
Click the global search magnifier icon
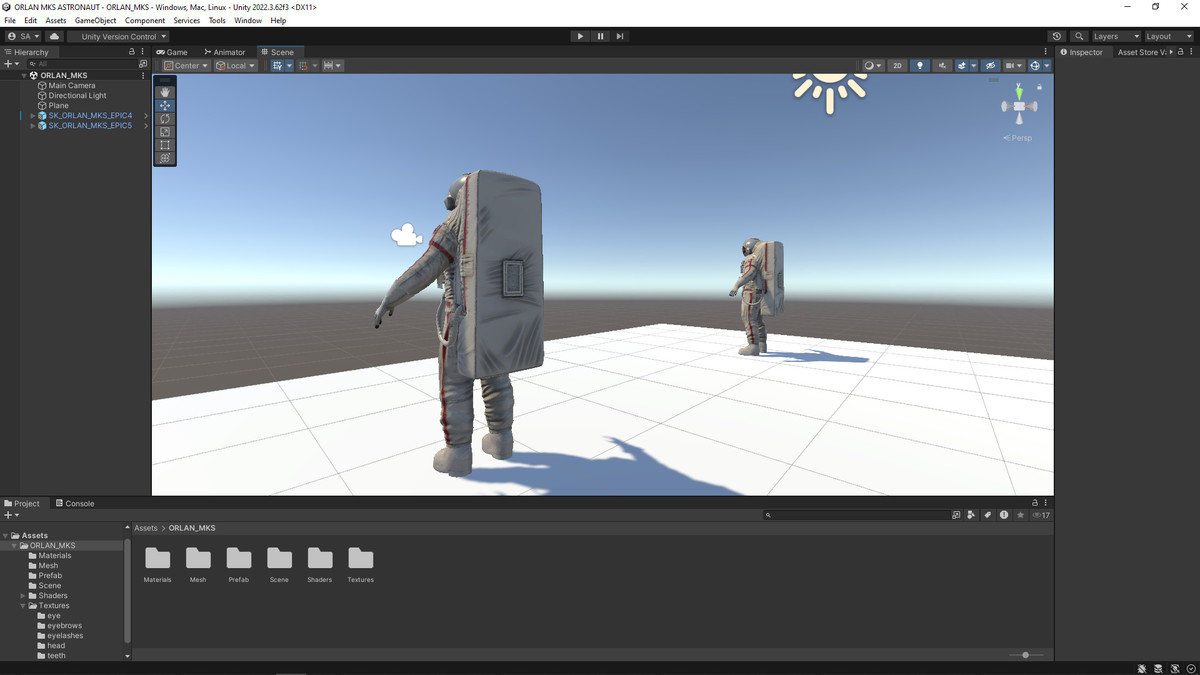[x=1079, y=36]
